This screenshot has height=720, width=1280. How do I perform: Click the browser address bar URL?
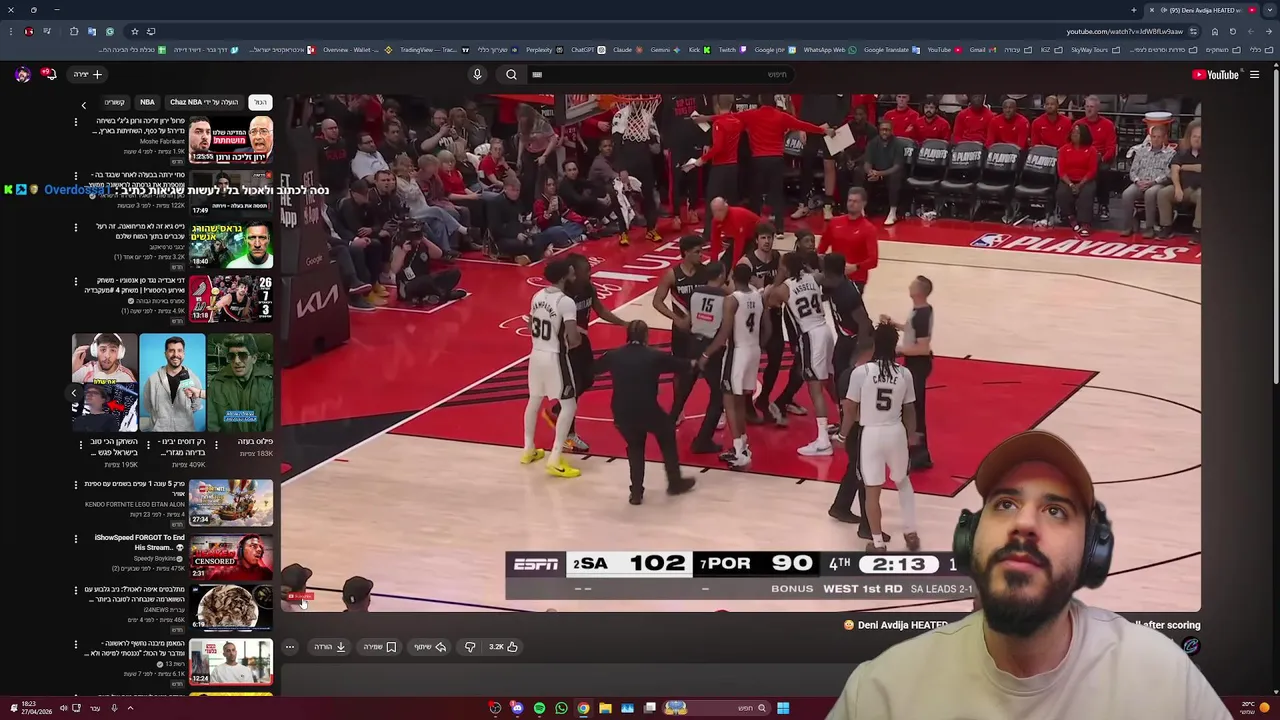1124,31
